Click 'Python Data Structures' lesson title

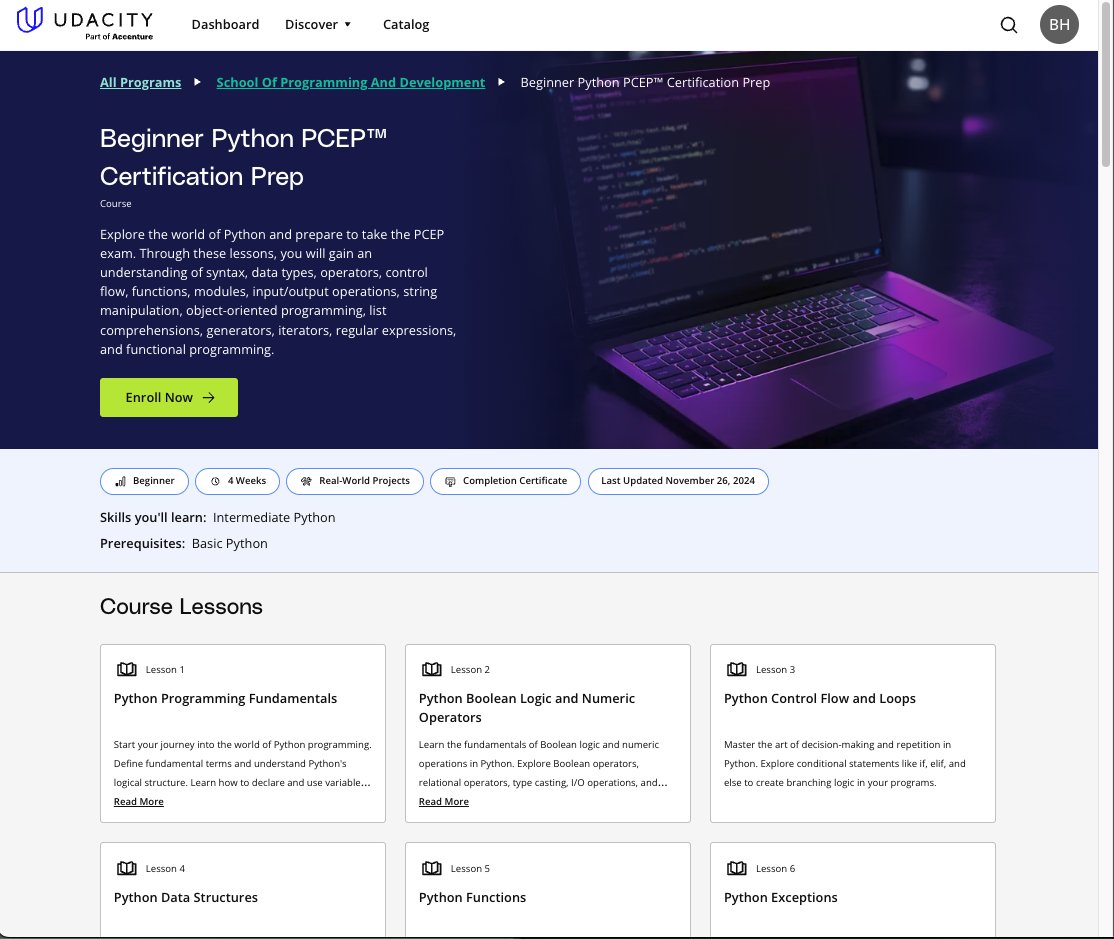pos(185,897)
